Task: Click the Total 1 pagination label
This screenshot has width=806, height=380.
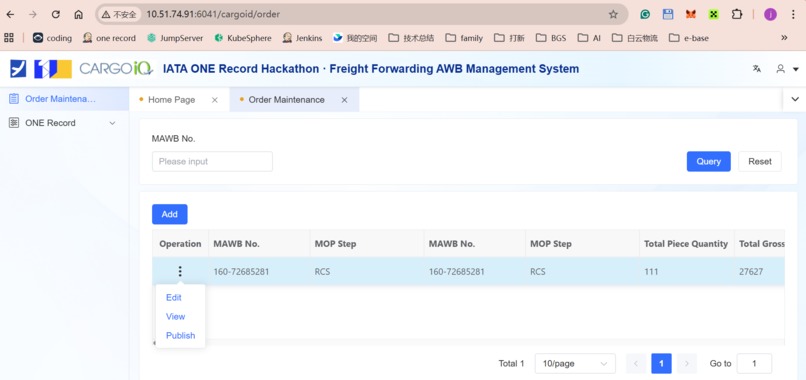Action: 511,364
